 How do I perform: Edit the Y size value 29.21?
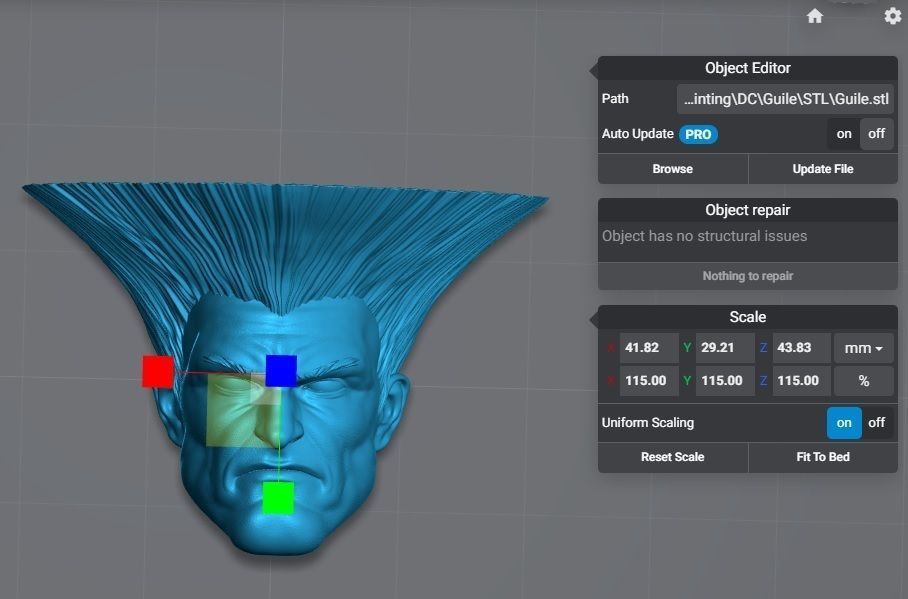point(725,348)
